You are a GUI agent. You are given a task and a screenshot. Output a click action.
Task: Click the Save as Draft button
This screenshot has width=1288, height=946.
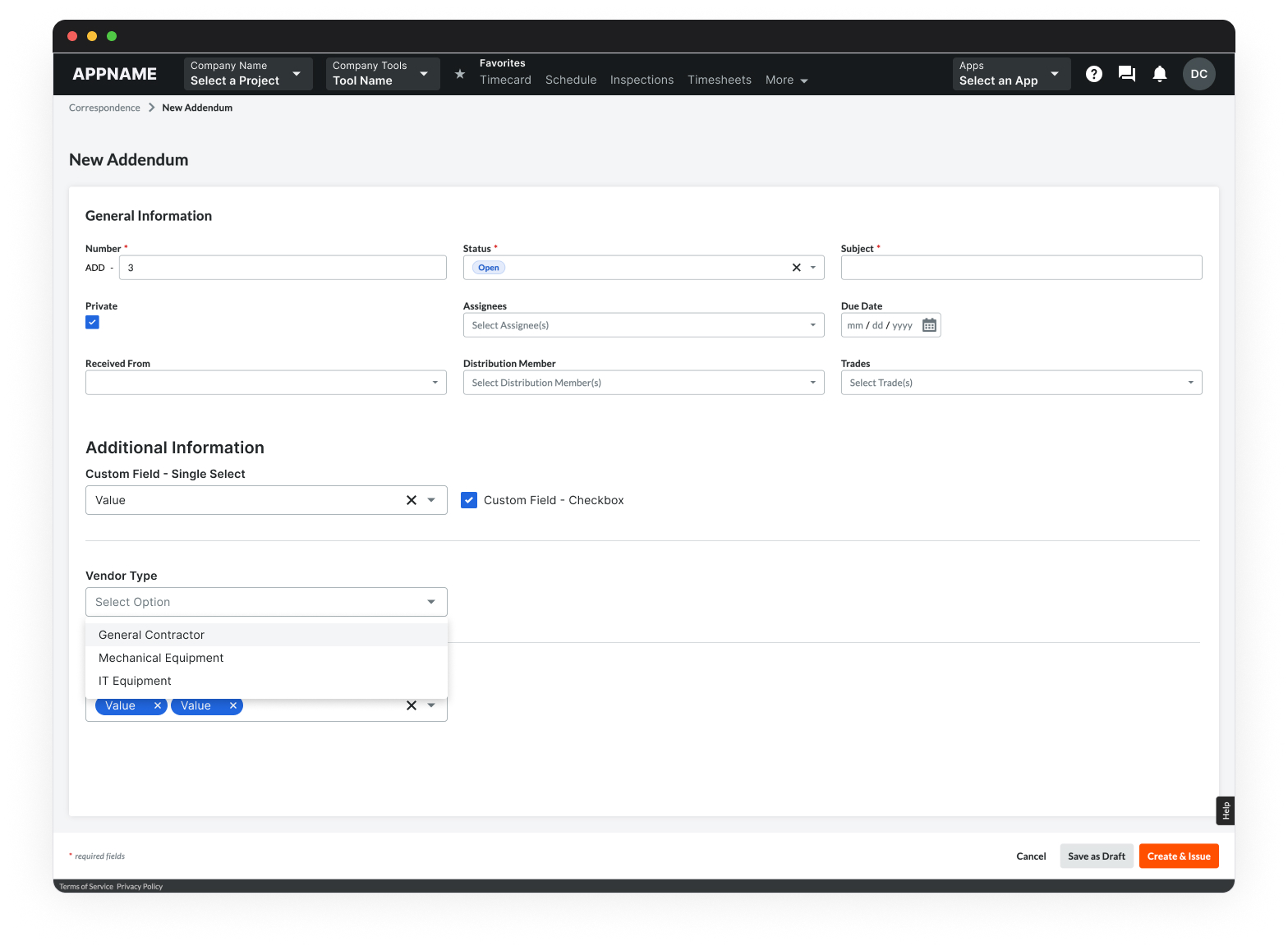pyautogui.click(x=1096, y=856)
